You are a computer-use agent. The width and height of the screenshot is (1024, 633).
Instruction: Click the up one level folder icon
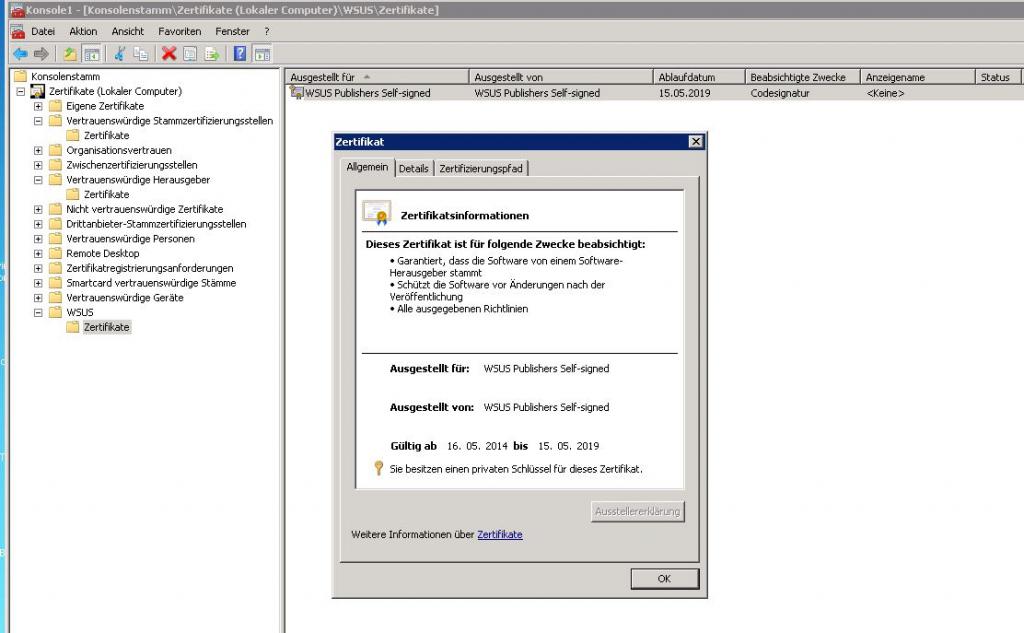click(70, 54)
